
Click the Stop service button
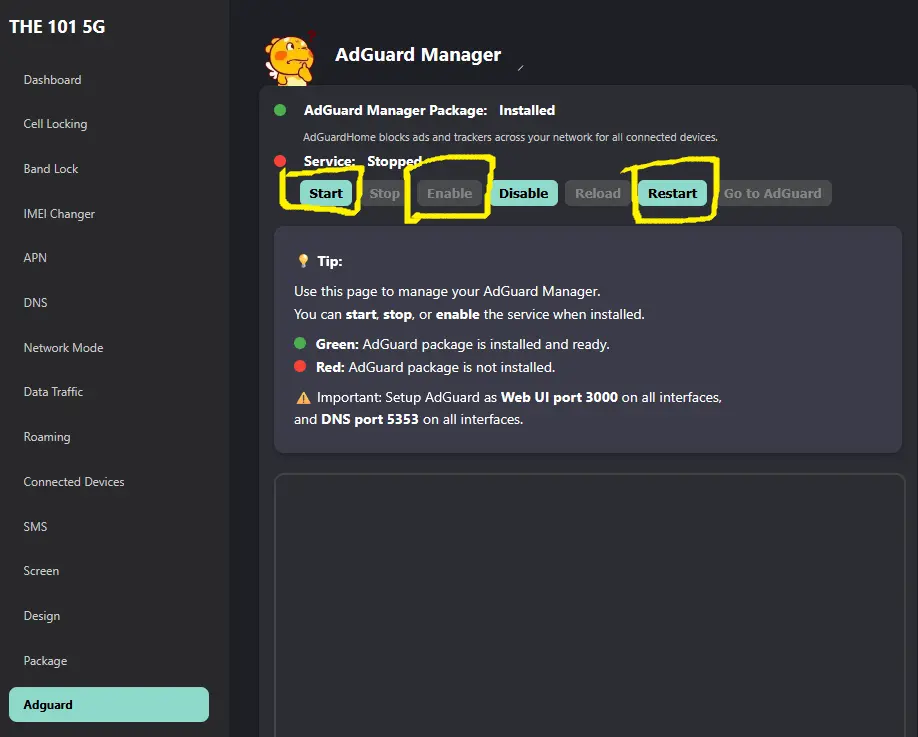click(384, 193)
